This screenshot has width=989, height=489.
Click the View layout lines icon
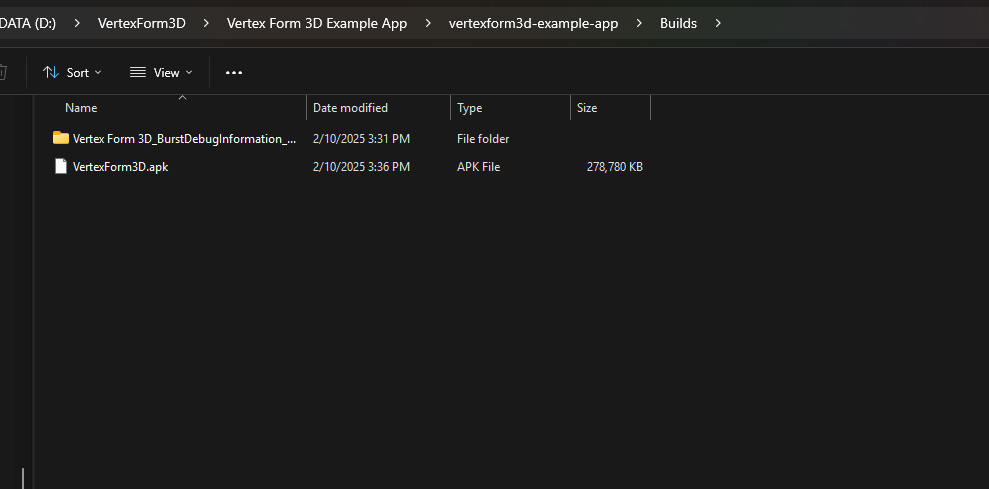point(138,73)
